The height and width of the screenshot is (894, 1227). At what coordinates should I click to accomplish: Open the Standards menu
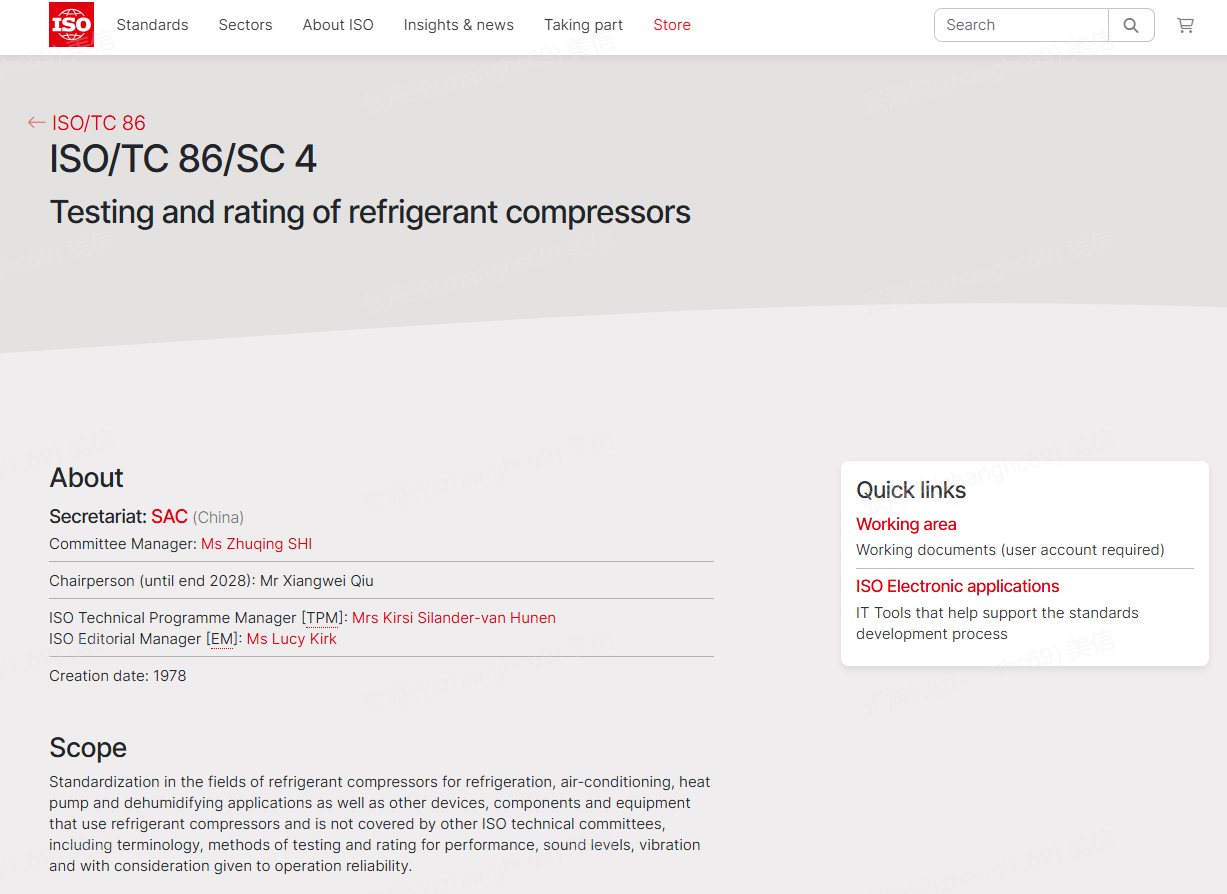point(152,25)
